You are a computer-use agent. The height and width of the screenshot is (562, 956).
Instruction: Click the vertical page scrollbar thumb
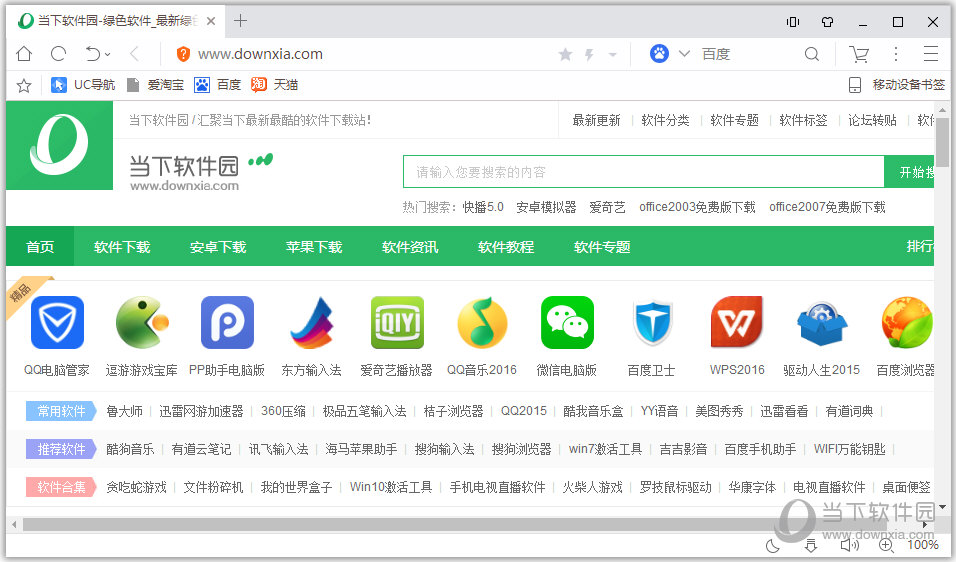click(x=943, y=142)
